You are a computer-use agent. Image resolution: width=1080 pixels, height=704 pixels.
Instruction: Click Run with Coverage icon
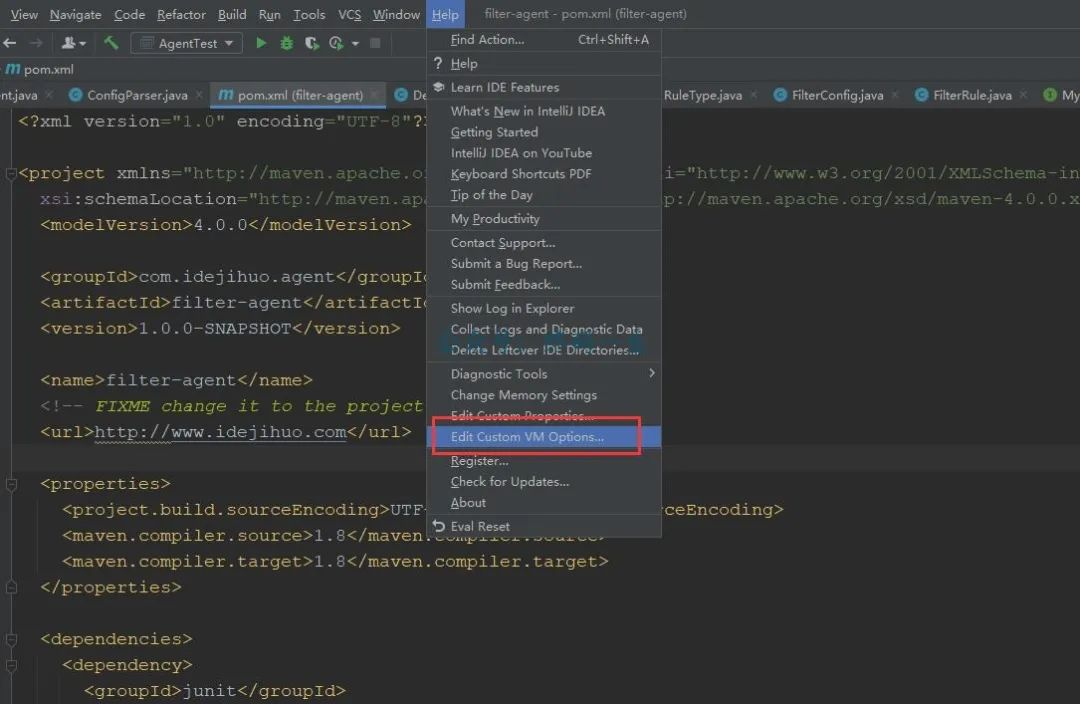tap(312, 43)
